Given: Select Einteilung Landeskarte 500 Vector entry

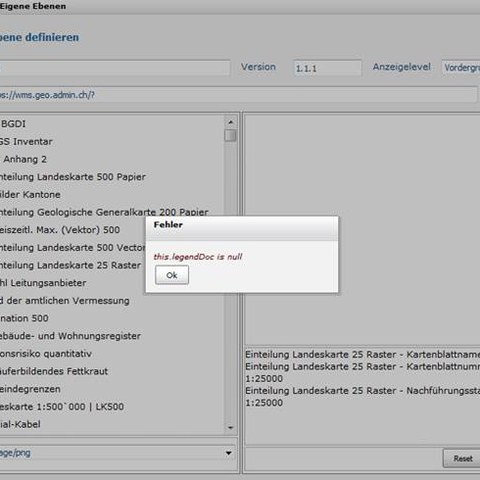Looking at the screenshot, I should click(73, 247).
